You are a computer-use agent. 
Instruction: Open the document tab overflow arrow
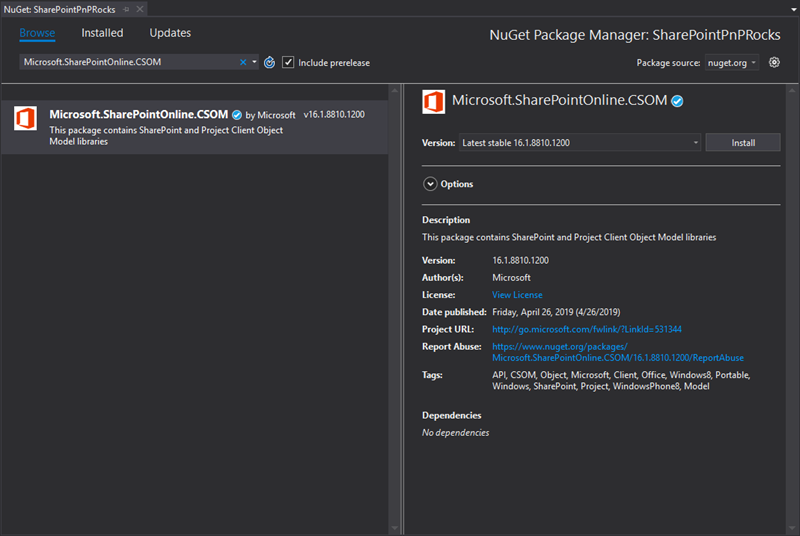tap(794, 9)
